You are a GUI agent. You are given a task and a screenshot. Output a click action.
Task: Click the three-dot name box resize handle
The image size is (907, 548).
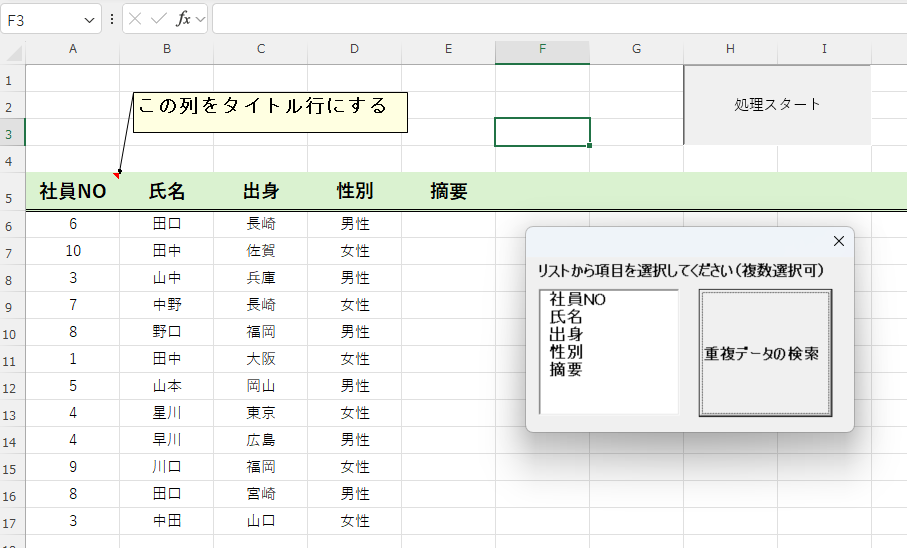tap(112, 19)
